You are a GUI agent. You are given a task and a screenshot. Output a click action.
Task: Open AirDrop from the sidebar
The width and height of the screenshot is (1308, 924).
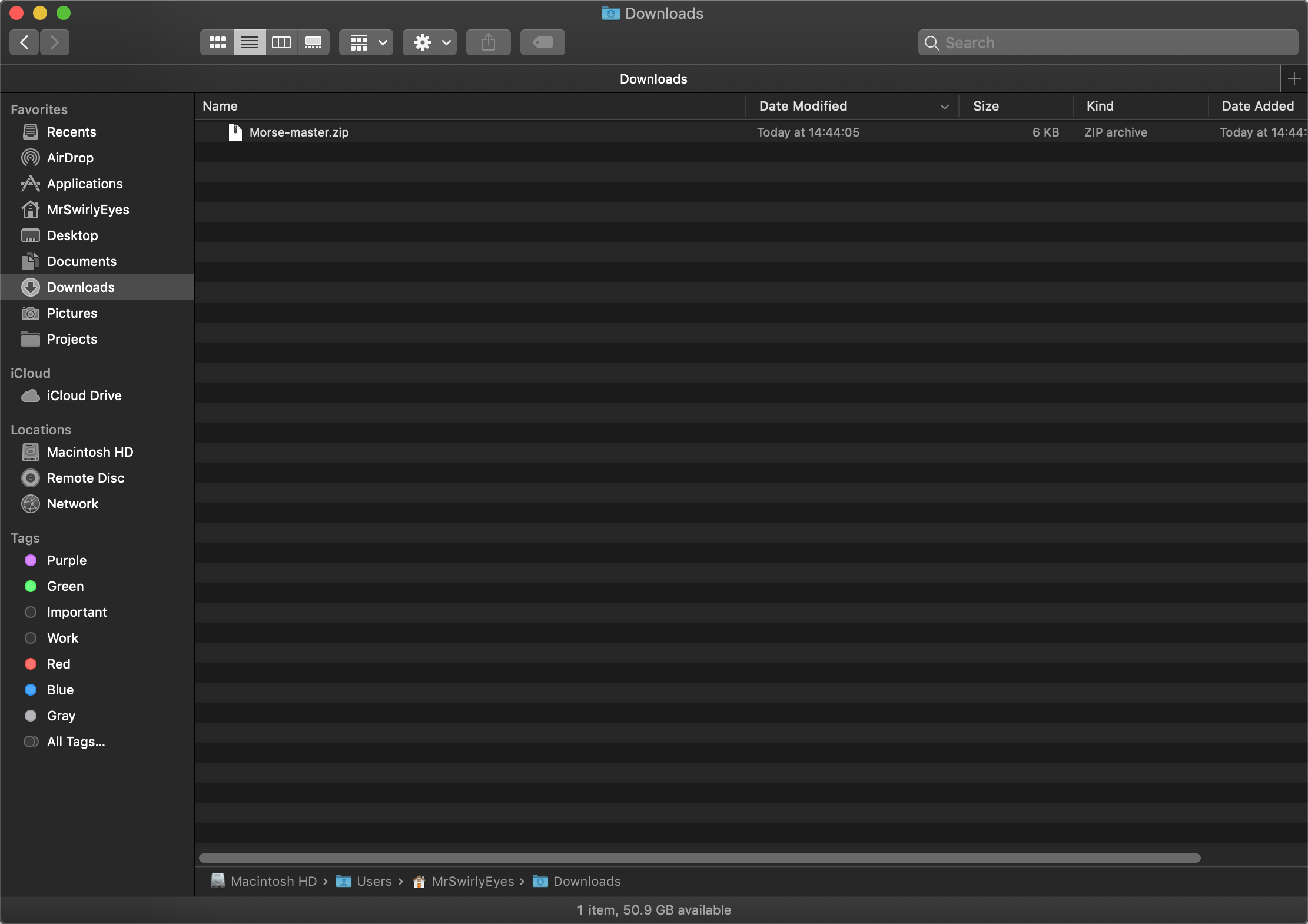click(70, 158)
